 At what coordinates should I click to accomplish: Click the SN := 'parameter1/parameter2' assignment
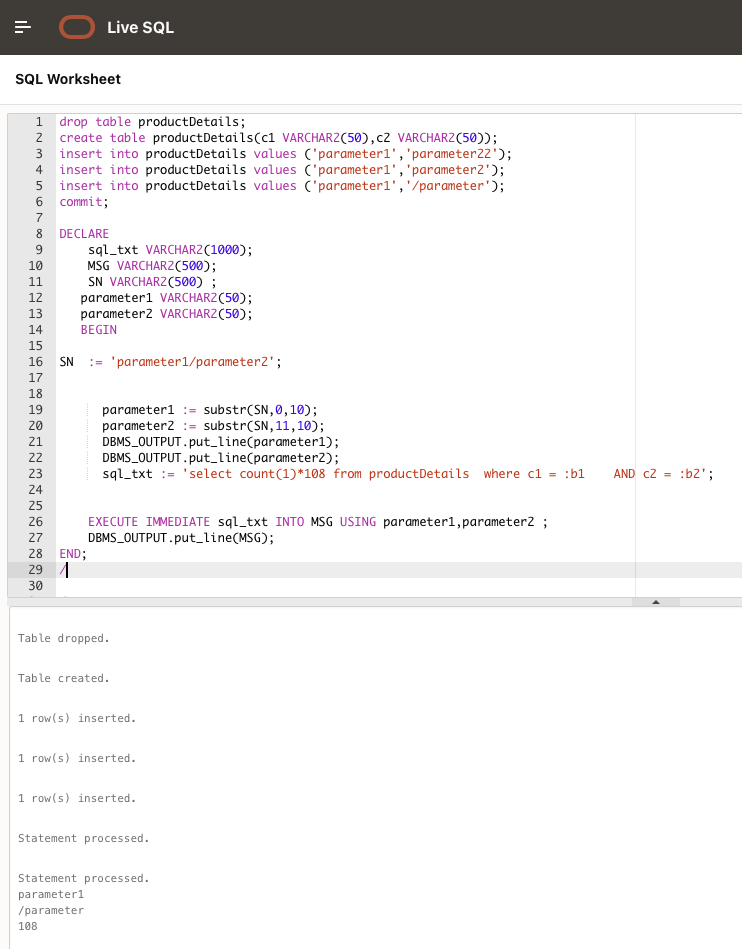(171, 362)
